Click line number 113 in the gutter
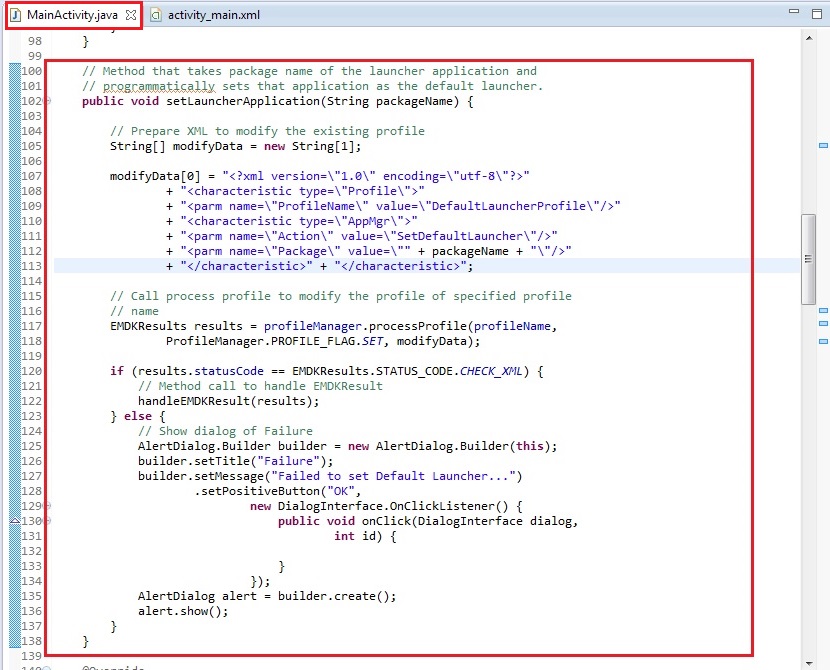Viewport: 830px width, 670px height. pos(30,267)
